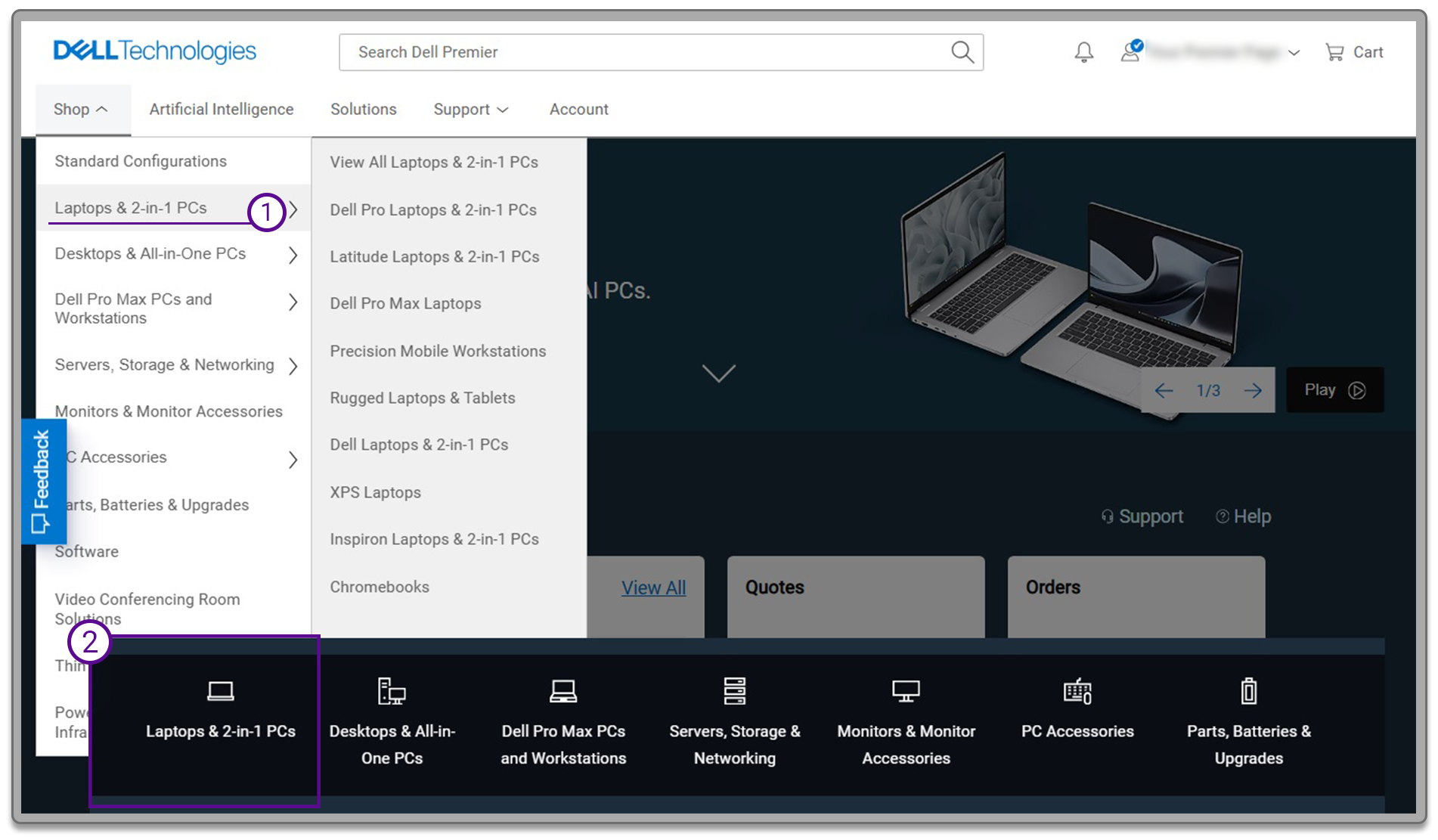
Task: Expand Laptops & 2-in-1 PCs submenu arrow
Action: pyautogui.click(x=293, y=209)
